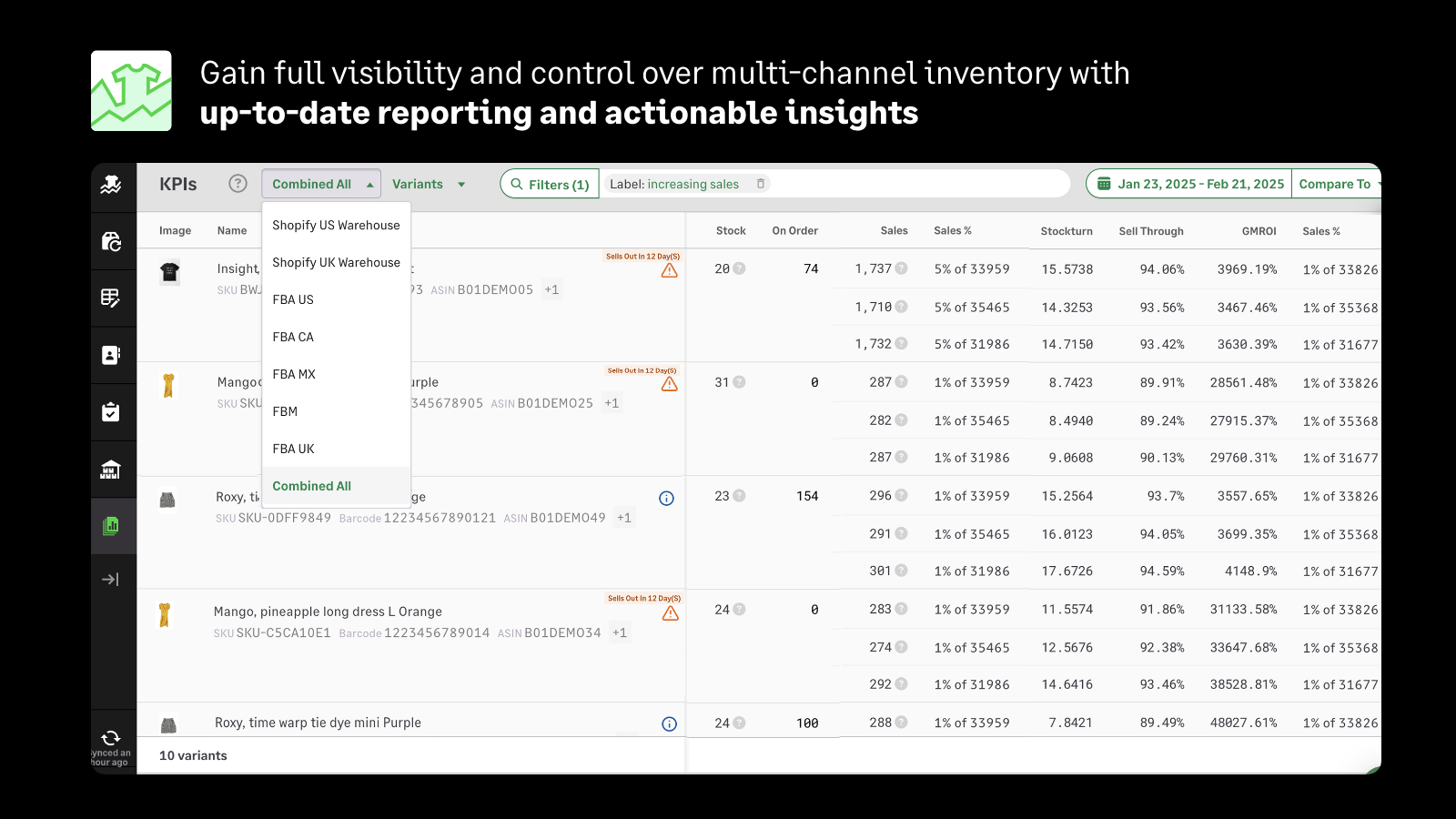The height and width of the screenshot is (819, 1456).
Task: Choose 'Combined All' at the bottom of the list
Action: 311,485
